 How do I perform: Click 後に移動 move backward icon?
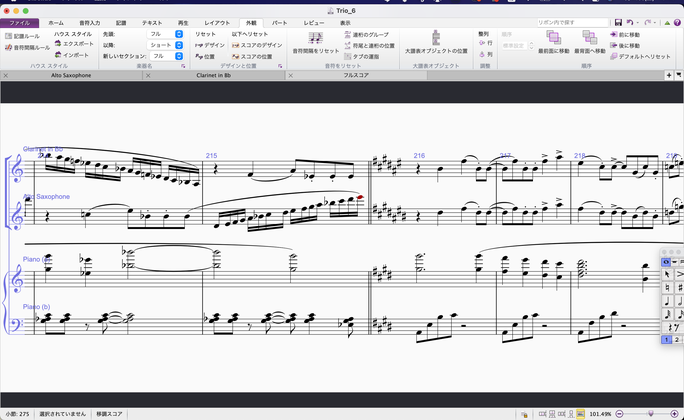tap(613, 45)
